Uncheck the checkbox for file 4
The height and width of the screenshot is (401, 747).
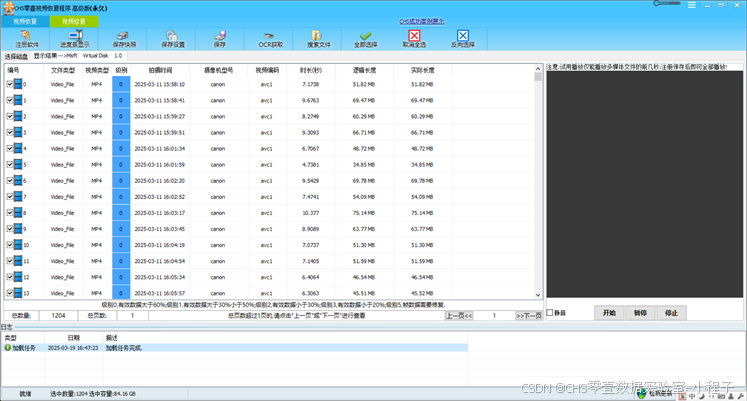(x=10, y=149)
